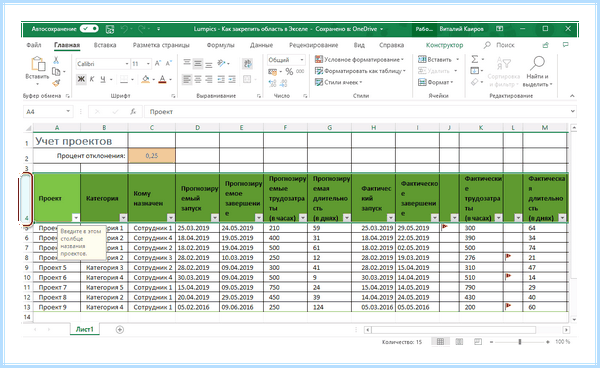This screenshot has height=368, width=600.
Task: Open the Конструктор tab
Action: tap(444, 45)
